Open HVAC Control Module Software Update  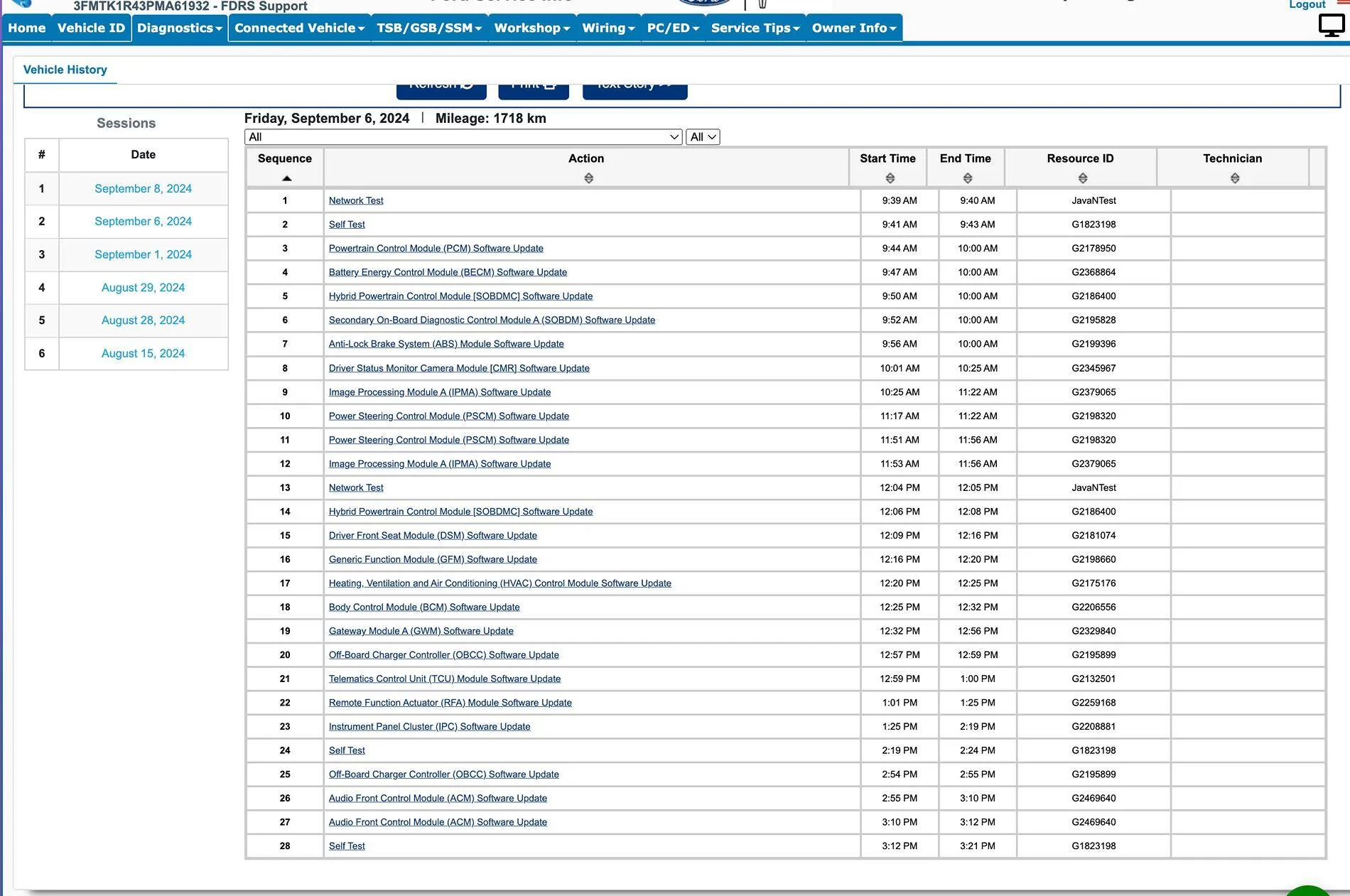[500, 583]
